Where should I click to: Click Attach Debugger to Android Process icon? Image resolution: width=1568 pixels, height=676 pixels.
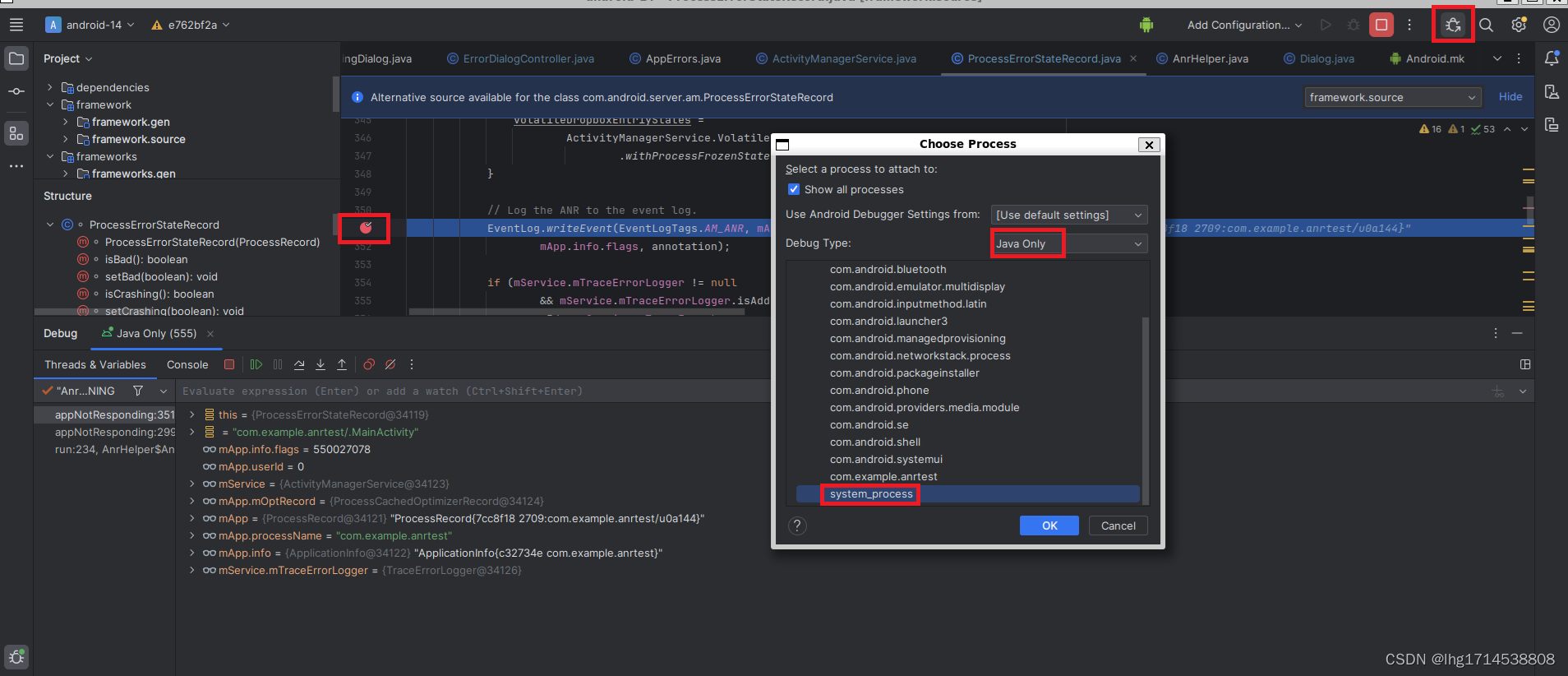click(1453, 25)
